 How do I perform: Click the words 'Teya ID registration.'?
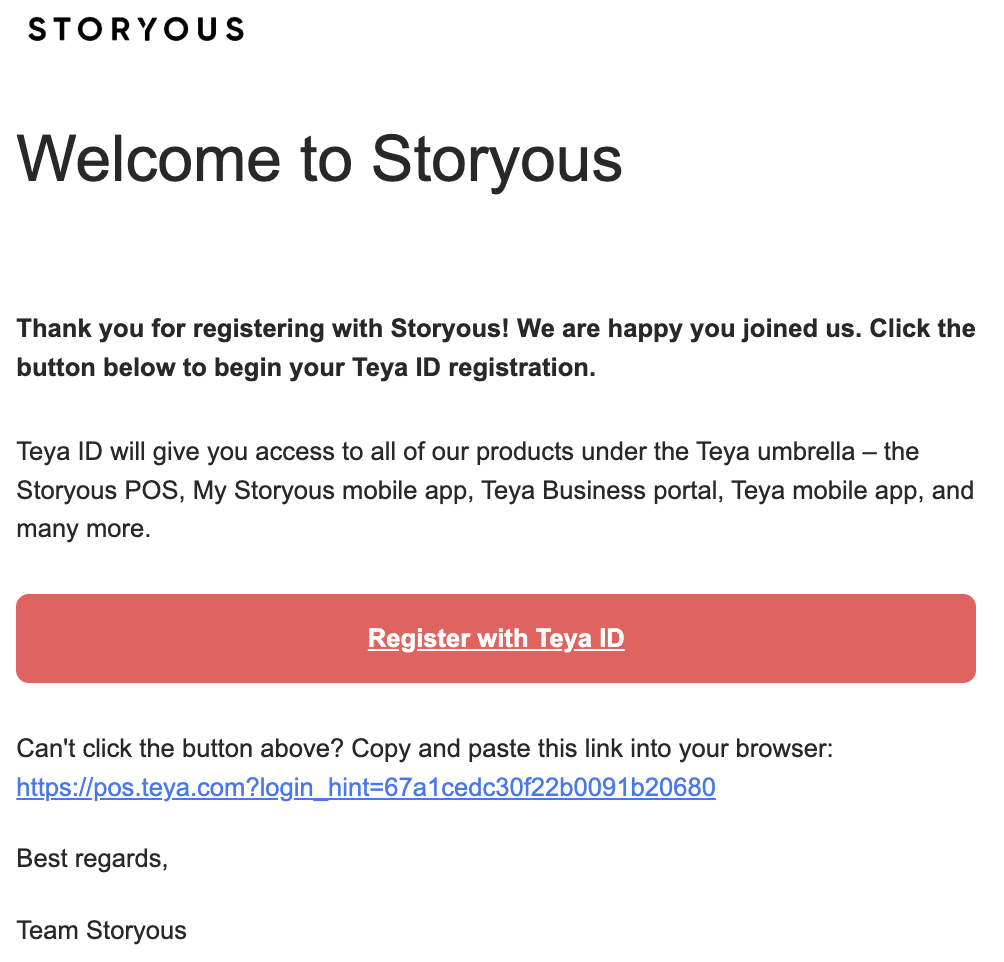tap(474, 368)
